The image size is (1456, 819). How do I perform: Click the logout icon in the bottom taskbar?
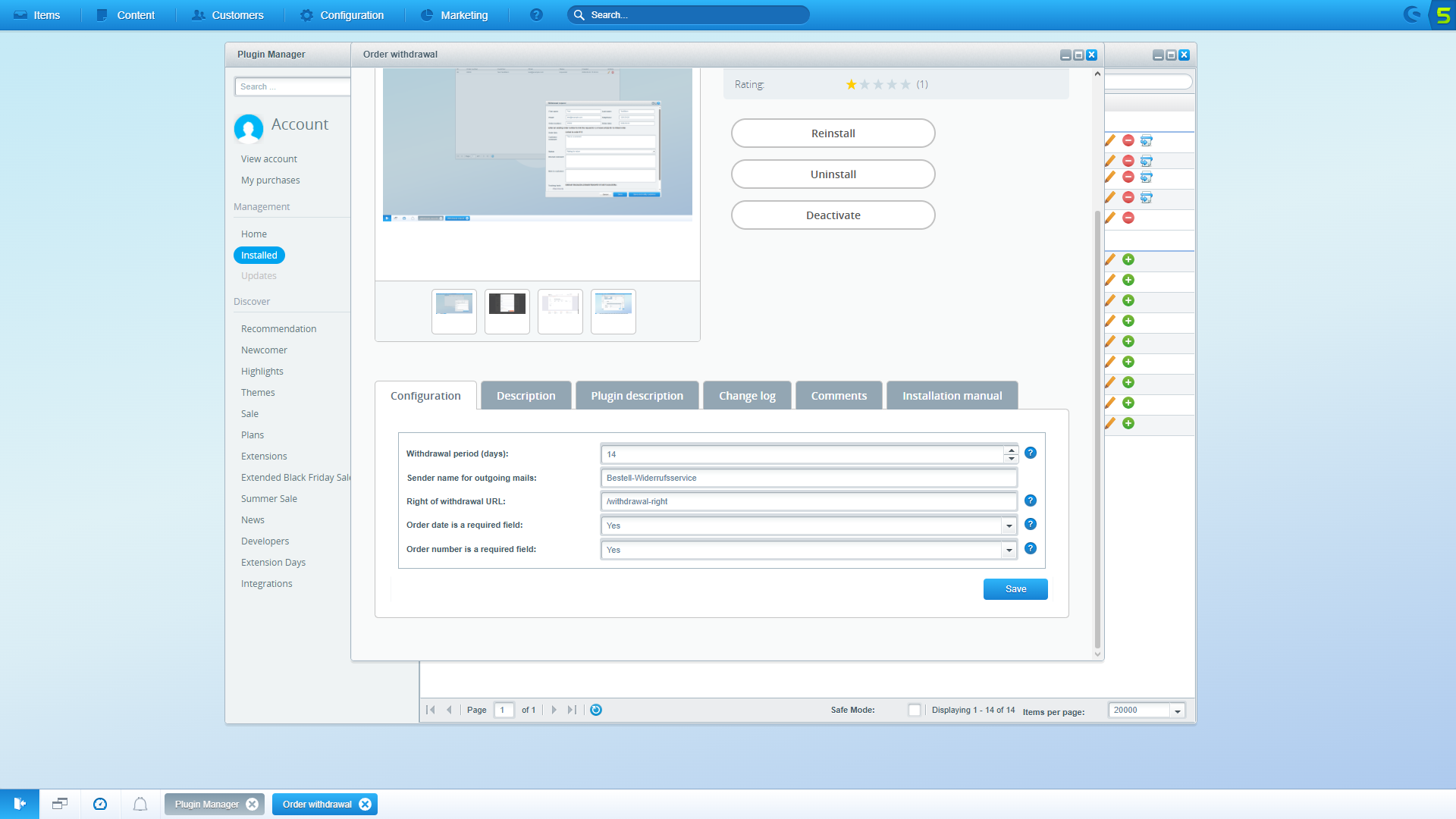point(20,804)
